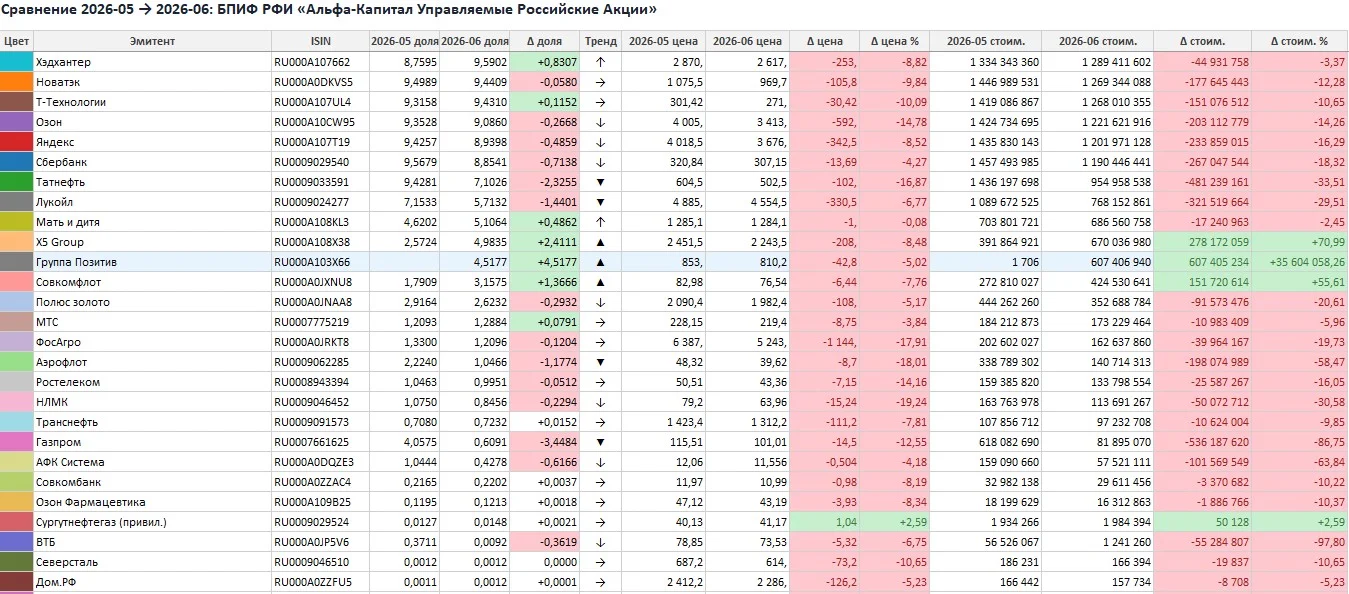Click the filled down-triangle trend for Татнефть
The height and width of the screenshot is (594, 1349).
601,182
